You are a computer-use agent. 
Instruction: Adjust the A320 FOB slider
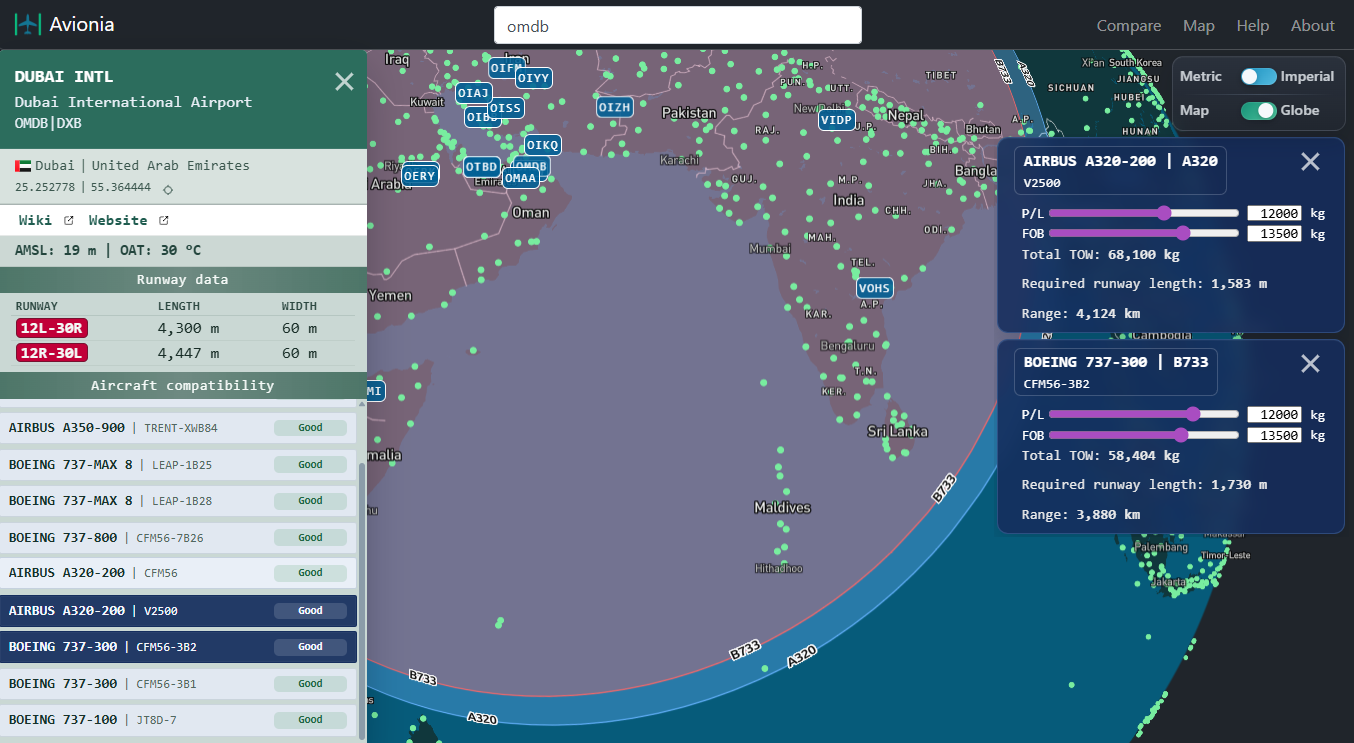[1144, 233]
